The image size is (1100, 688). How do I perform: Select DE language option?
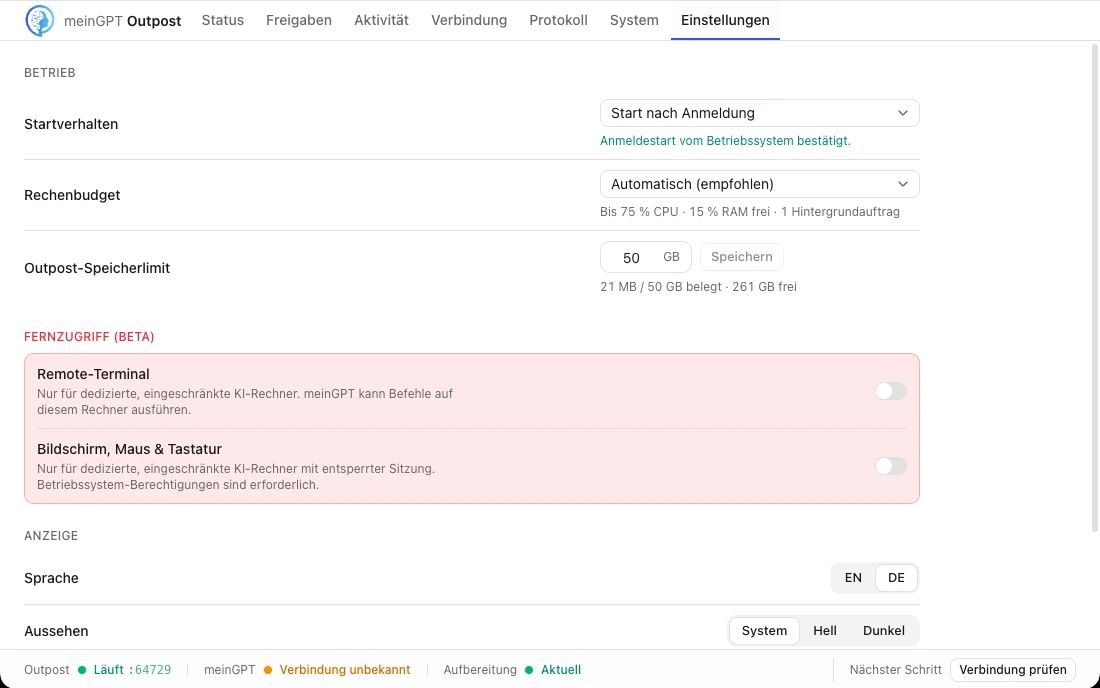[896, 578]
